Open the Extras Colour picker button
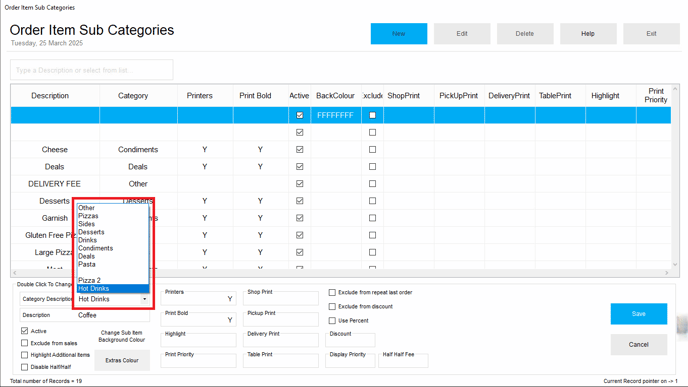Screen dimensions: 688x387 coord(122,360)
